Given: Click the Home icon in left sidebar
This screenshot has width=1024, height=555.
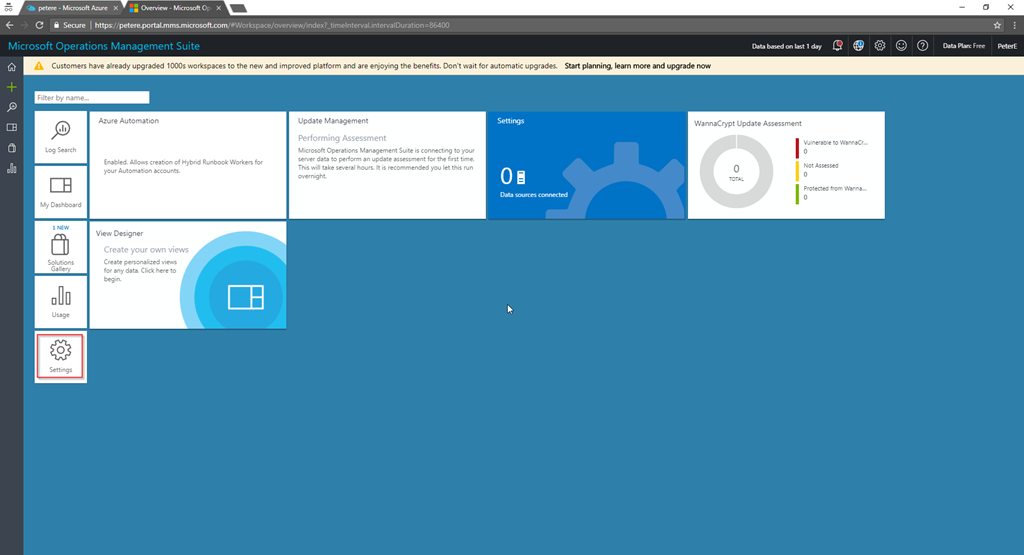Looking at the screenshot, I should [x=11, y=67].
